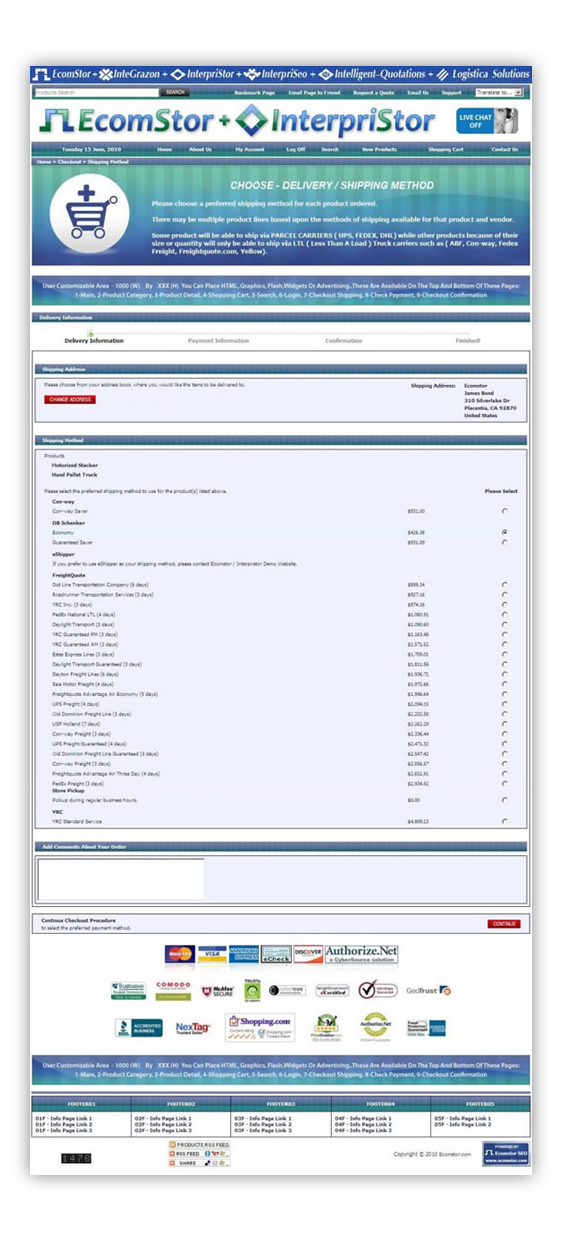Screen dimensions: 562x1241
Task: Choose Dot Line Transportation Company shipping
Action: pos(504,585)
